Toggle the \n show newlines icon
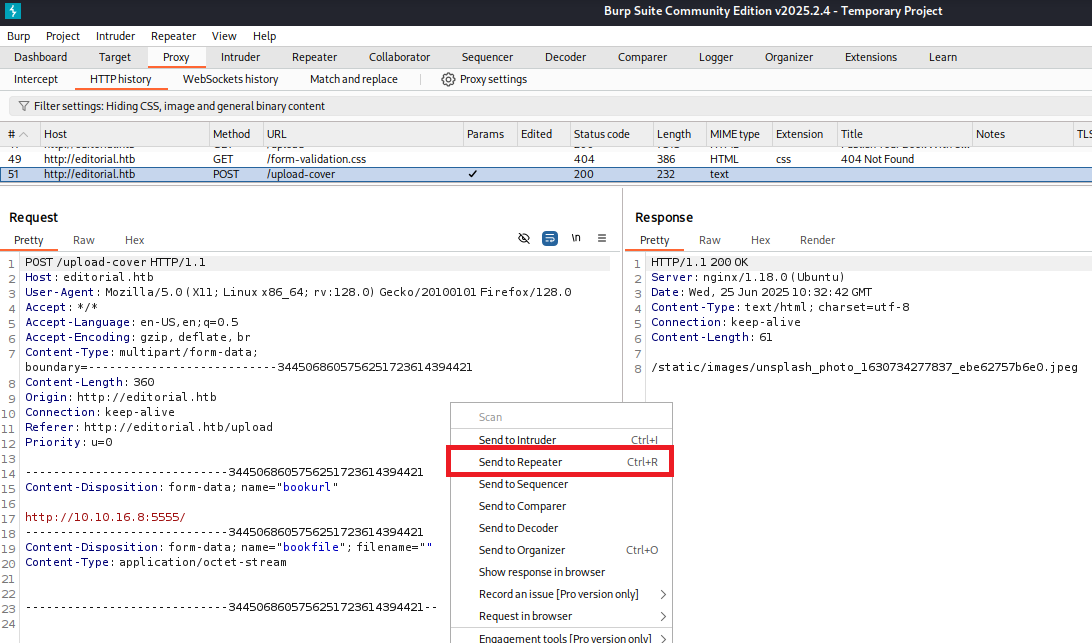Screen dimensions: 1092x643 [576, 238]
